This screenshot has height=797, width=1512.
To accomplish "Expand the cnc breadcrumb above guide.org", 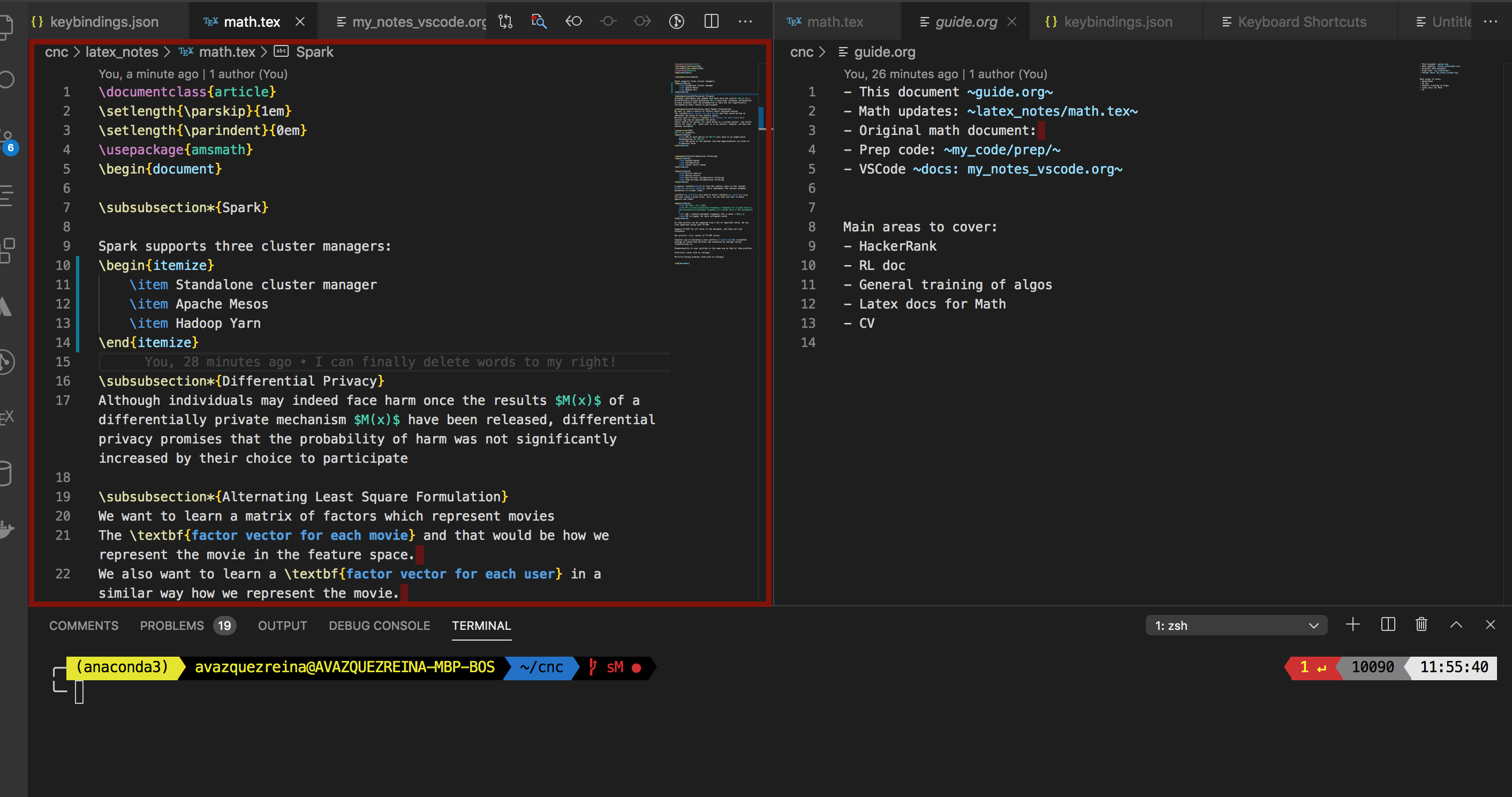I will [x=802, y=51].
